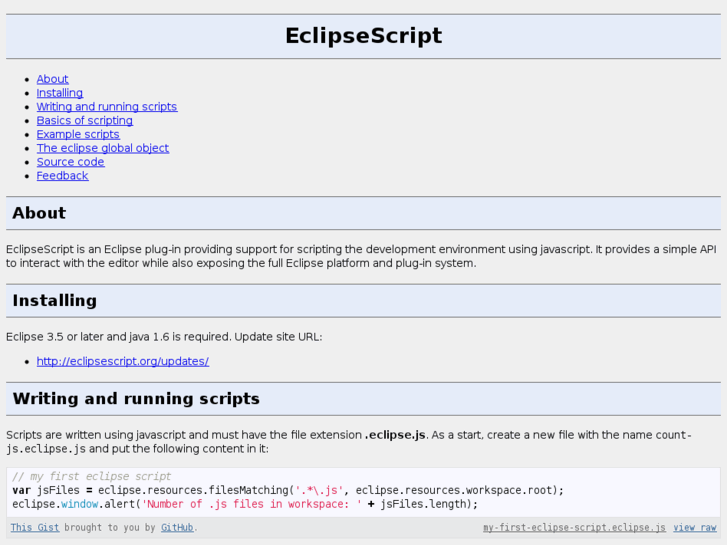This screenshot has width=727, height=545.
Task: Open the Example scripts link
Action: pos(78,135)
